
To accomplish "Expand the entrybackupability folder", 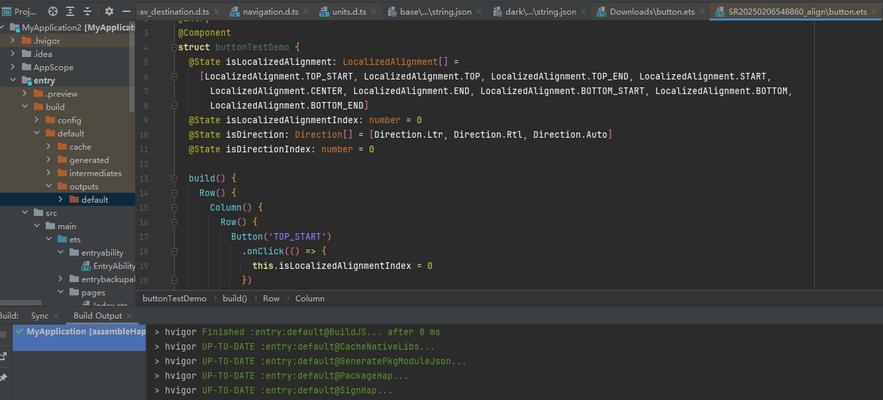I will click(x=60, y=279).
